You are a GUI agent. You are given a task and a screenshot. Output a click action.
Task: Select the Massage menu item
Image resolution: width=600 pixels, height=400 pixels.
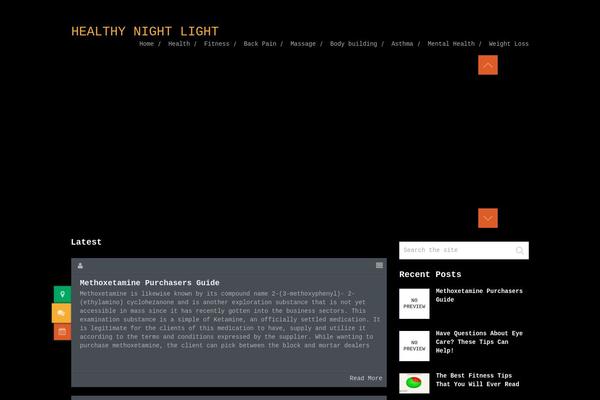pos(303,44)
